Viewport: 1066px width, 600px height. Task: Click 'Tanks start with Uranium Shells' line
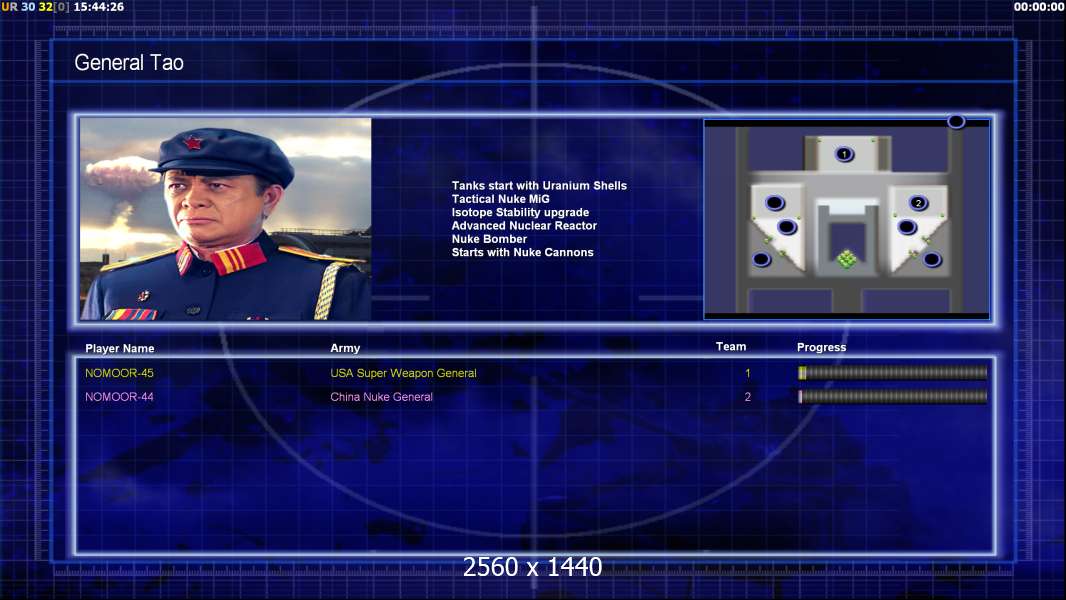coord(539,186)
